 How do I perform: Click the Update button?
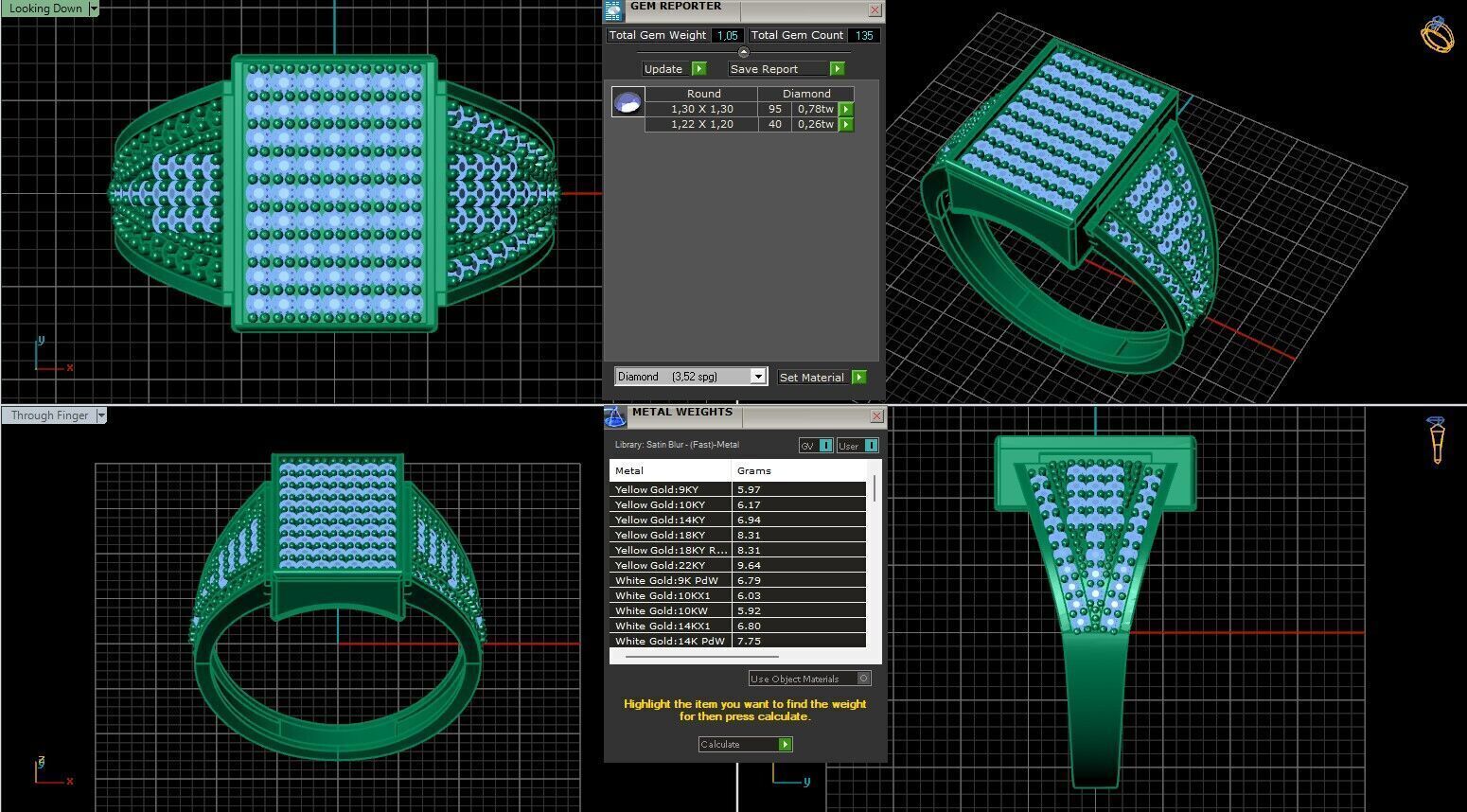point(663,68)
